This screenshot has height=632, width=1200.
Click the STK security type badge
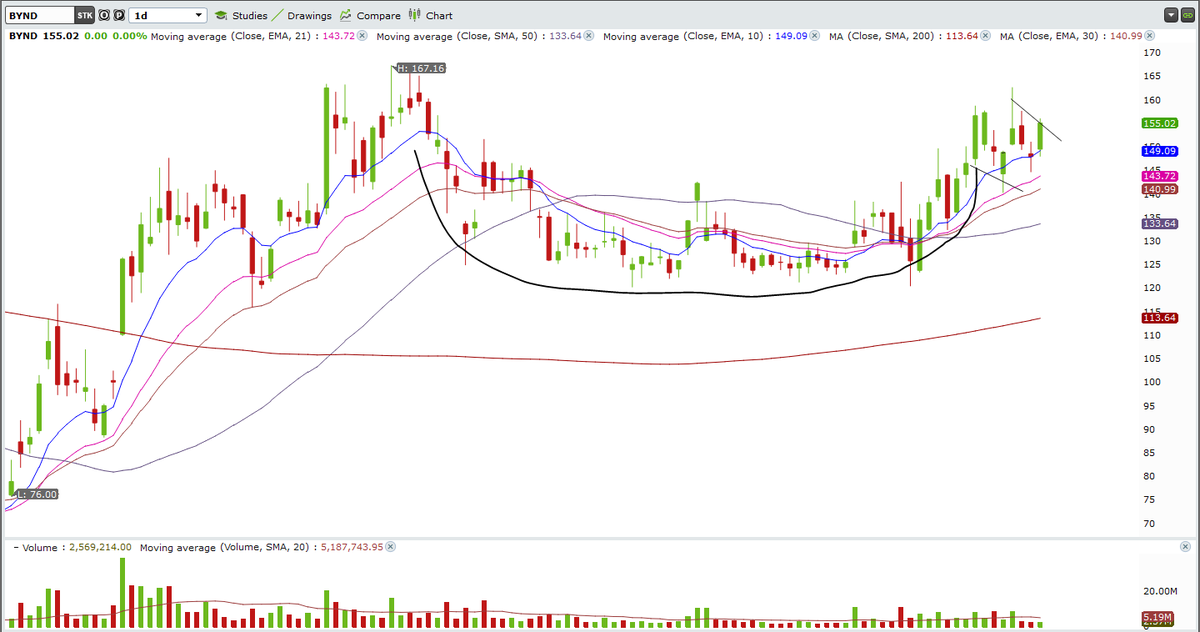point(85,15)
